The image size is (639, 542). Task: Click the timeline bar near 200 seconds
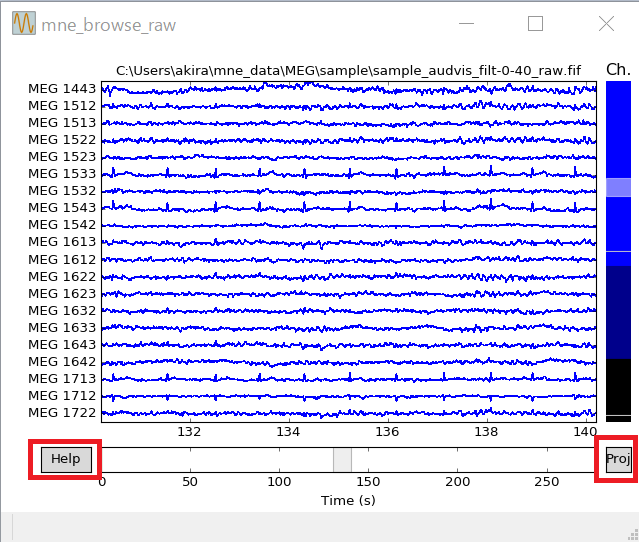pos(457,459)
